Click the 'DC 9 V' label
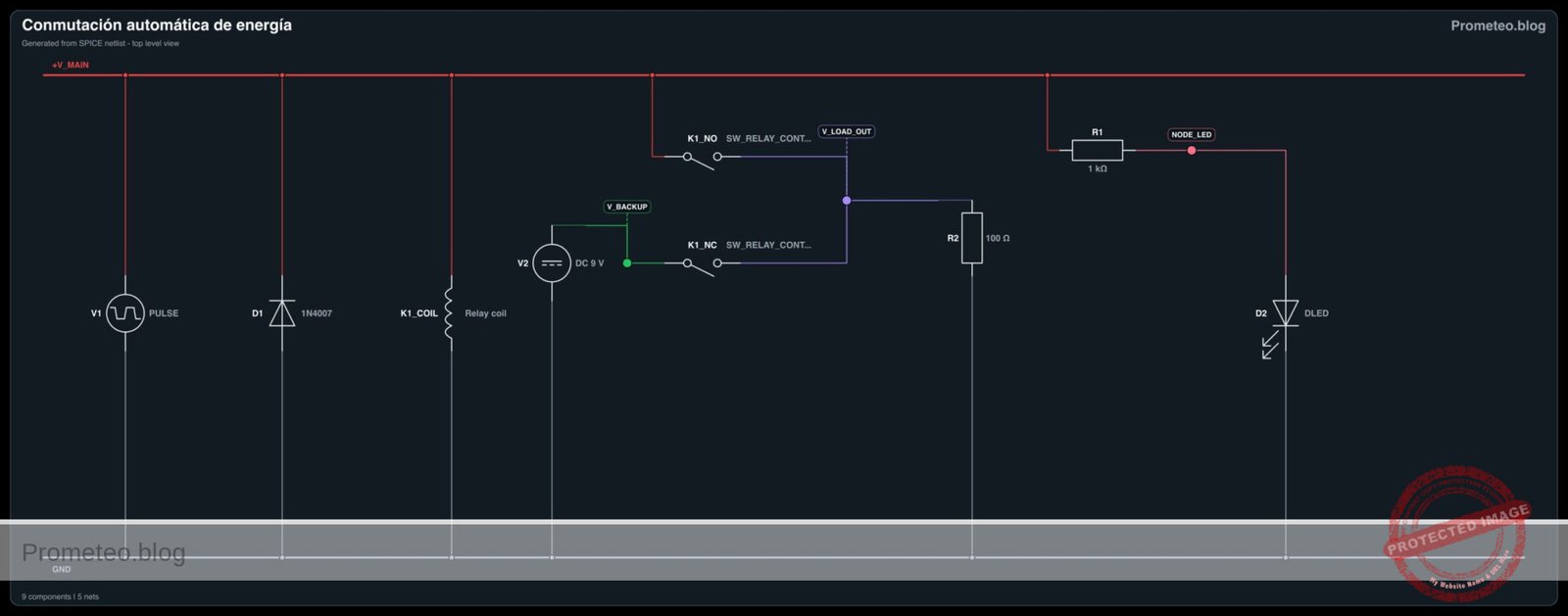 [x=590, y=263]
